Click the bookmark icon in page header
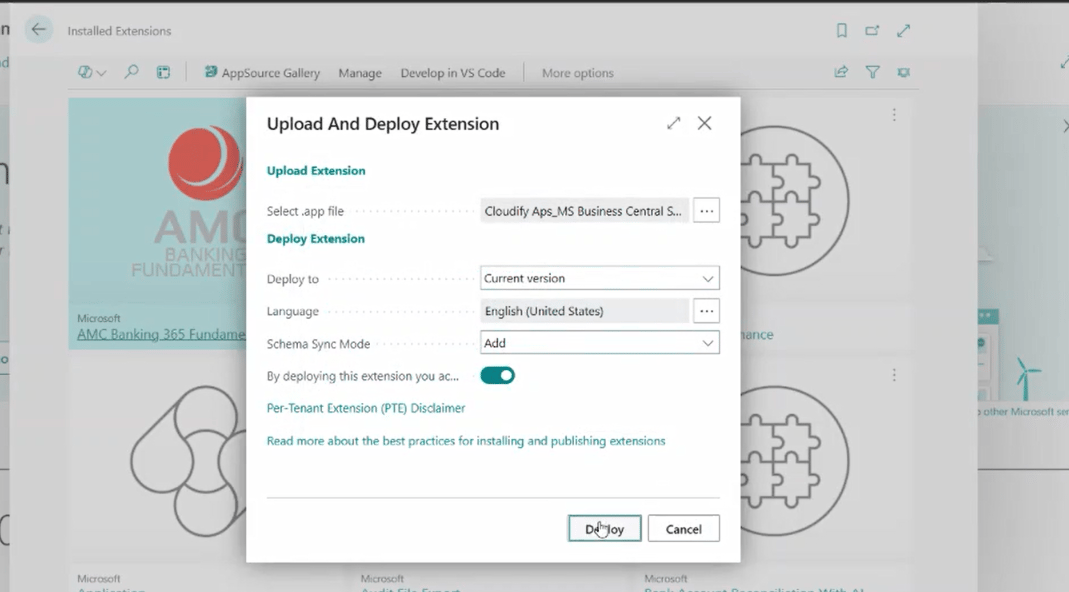Viewport: 1069px width, 592px height. pos(841,31)
